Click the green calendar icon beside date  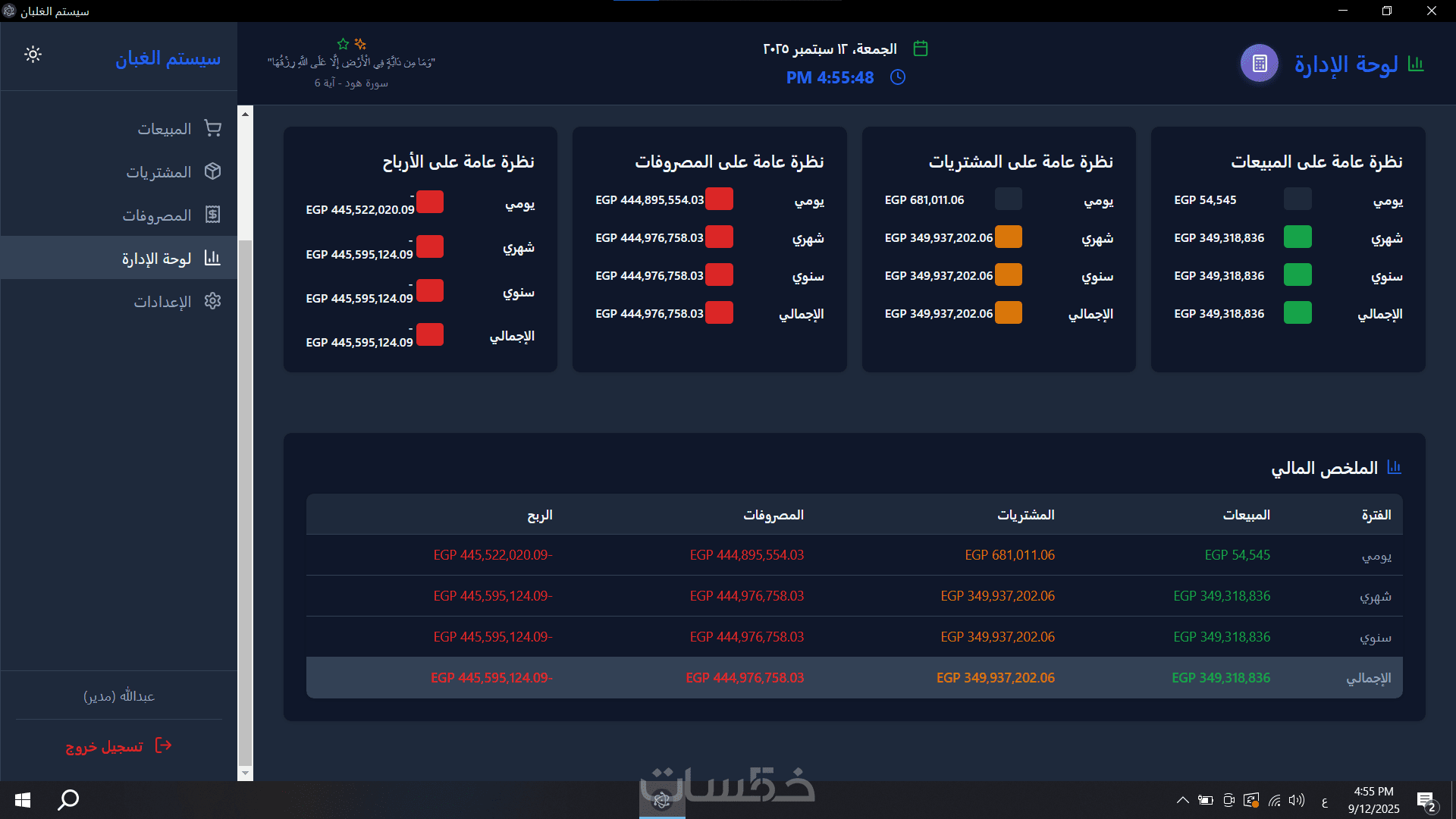[921, 49]
